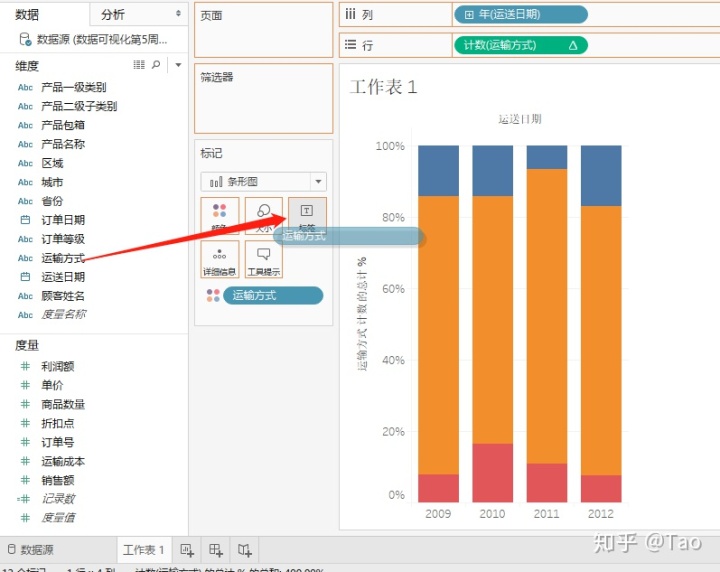Click the new dashboard icon
Screen dimensions: 720x572
click(216, 550)
